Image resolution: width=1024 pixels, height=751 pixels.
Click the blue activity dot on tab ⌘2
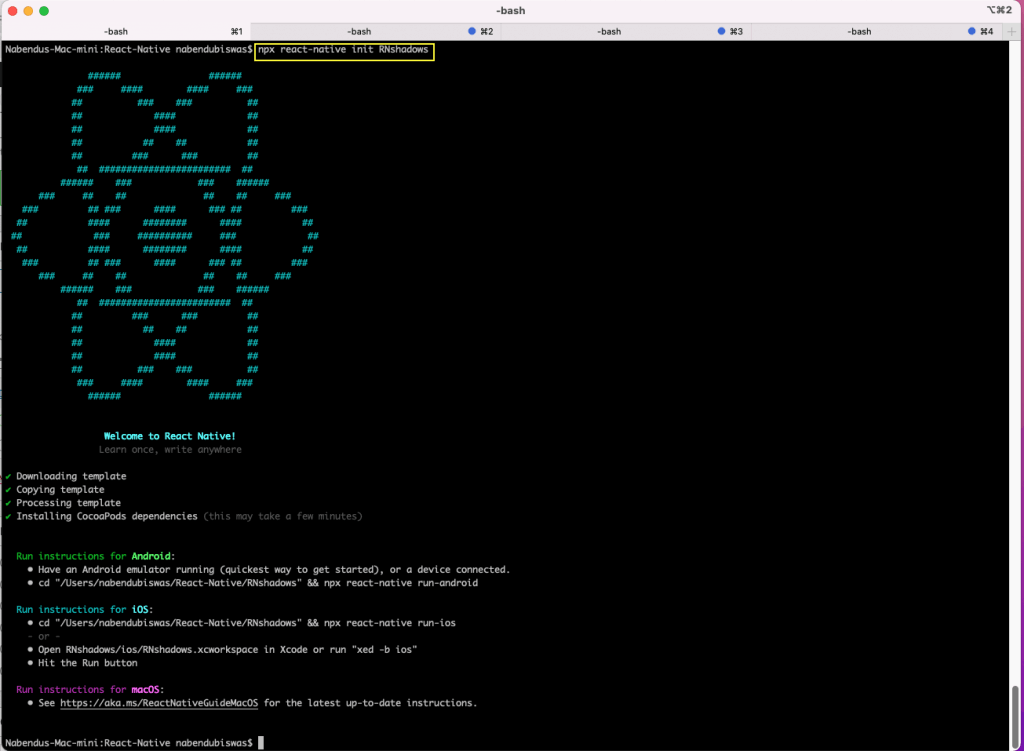point(472,32)
